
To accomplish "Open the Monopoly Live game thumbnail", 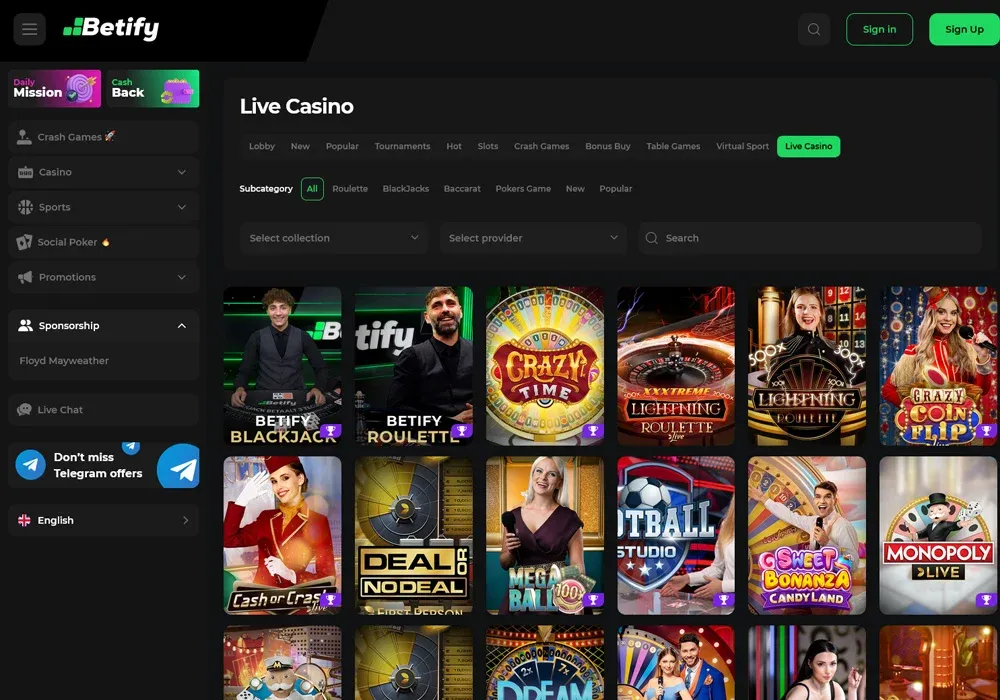I will (x=938, y=535).
